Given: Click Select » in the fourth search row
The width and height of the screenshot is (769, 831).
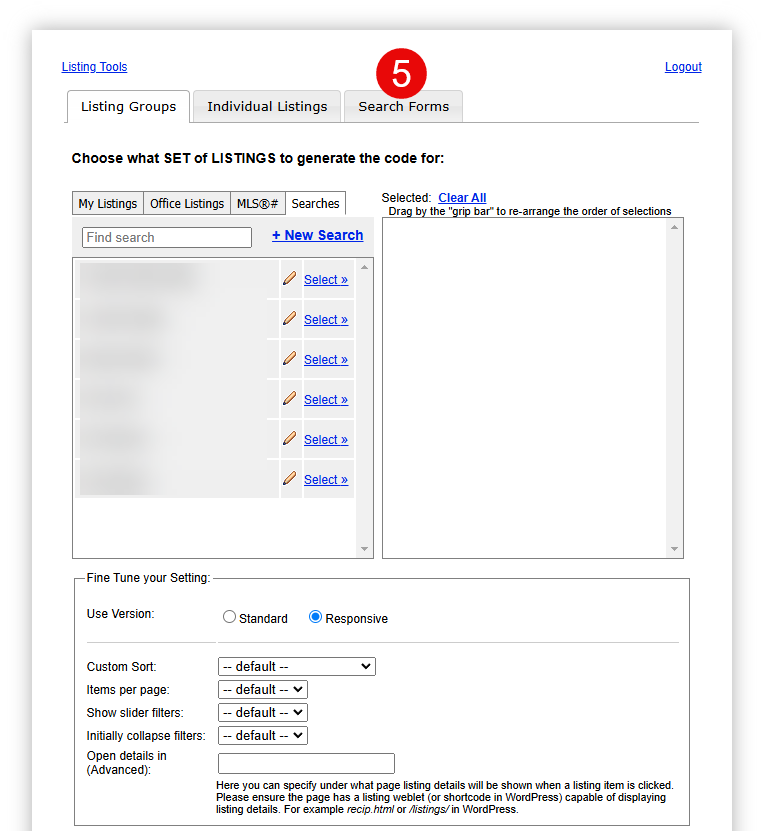Looking at the screenshot, I should coord(326,400).
